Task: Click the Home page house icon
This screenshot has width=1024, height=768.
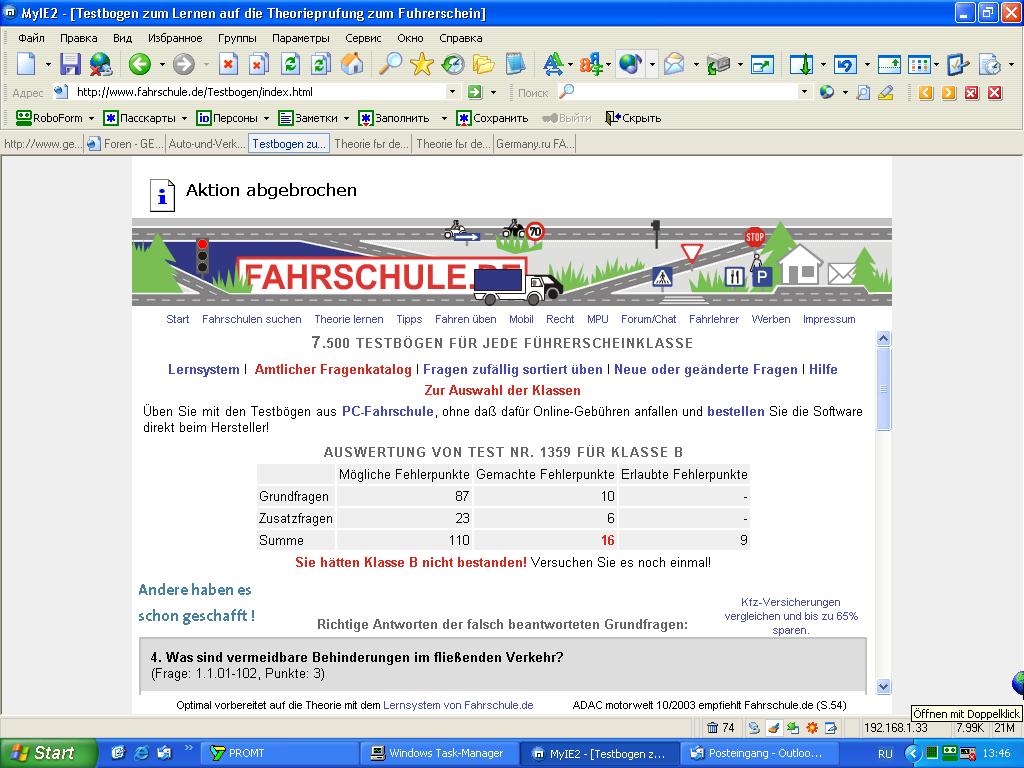Action: pos(351,65)
